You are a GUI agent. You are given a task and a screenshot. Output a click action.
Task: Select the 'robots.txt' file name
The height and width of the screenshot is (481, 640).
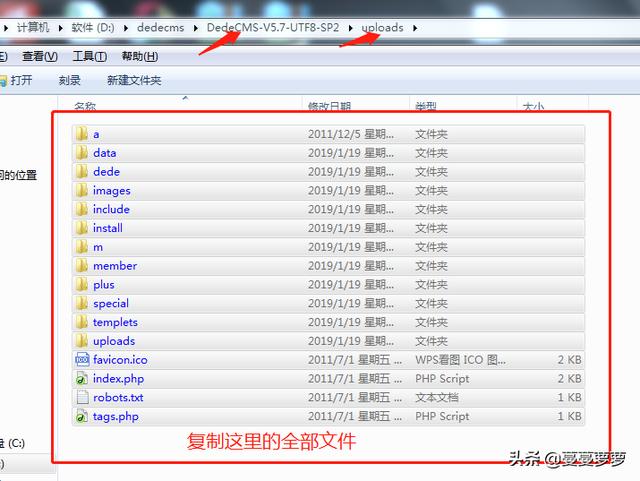118,397
